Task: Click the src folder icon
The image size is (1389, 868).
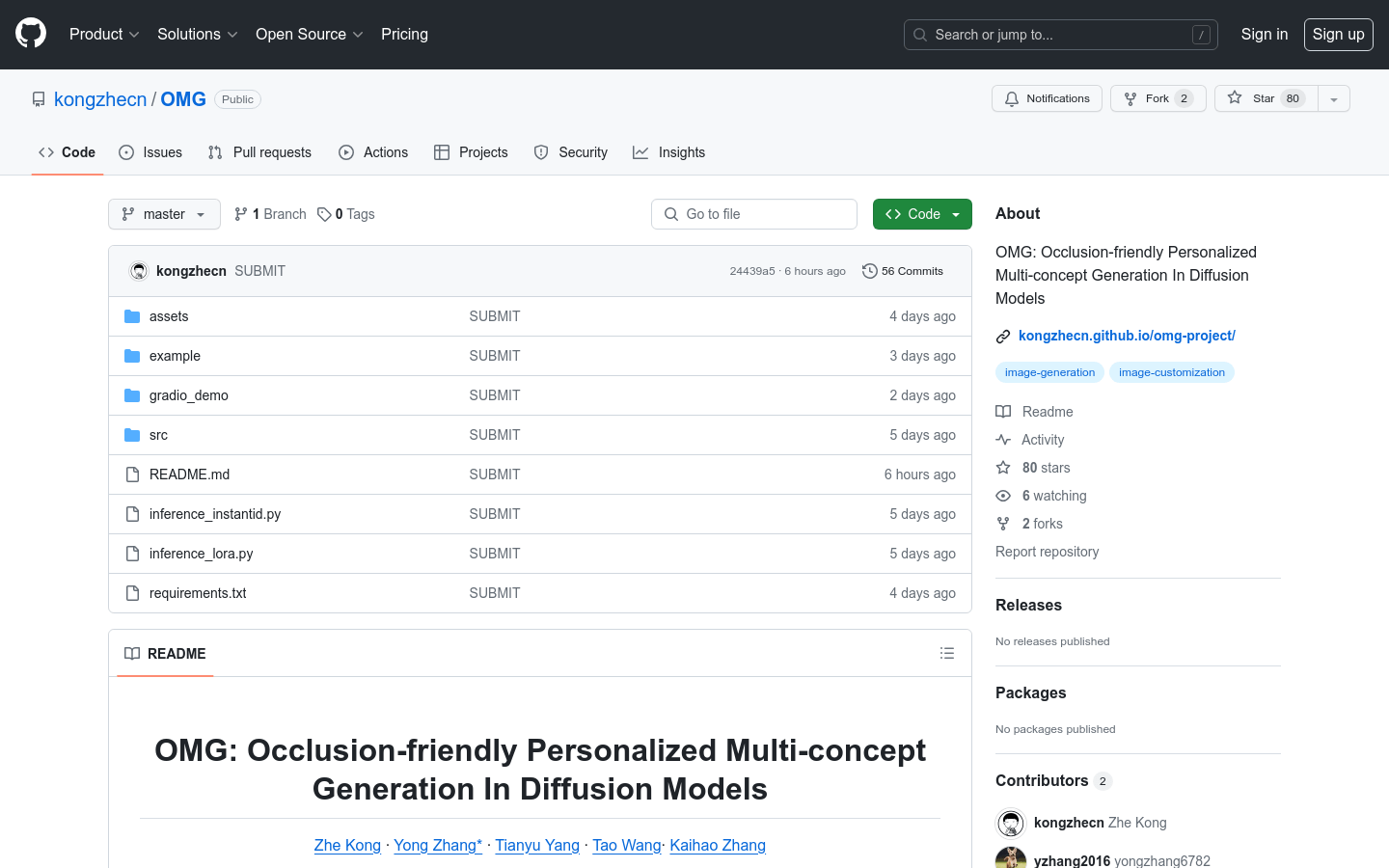Action: tap(132, 435)
